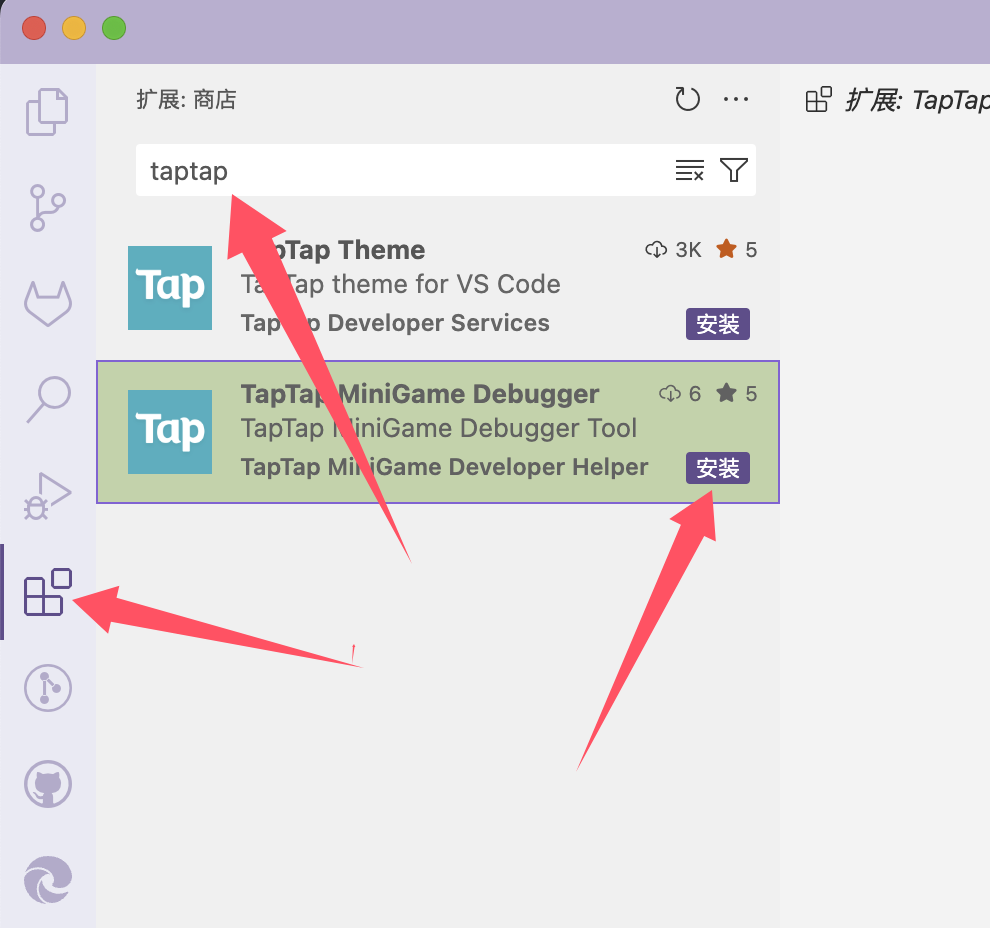This screenshot has width=990, height=928.
Task: Open the Source Control view
Action: click(47, 208)
